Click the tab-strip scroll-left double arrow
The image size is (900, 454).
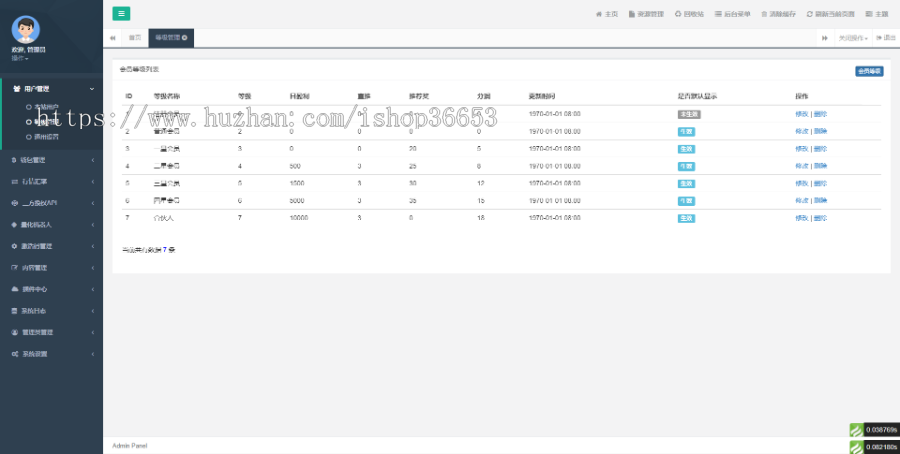(112, 38)
